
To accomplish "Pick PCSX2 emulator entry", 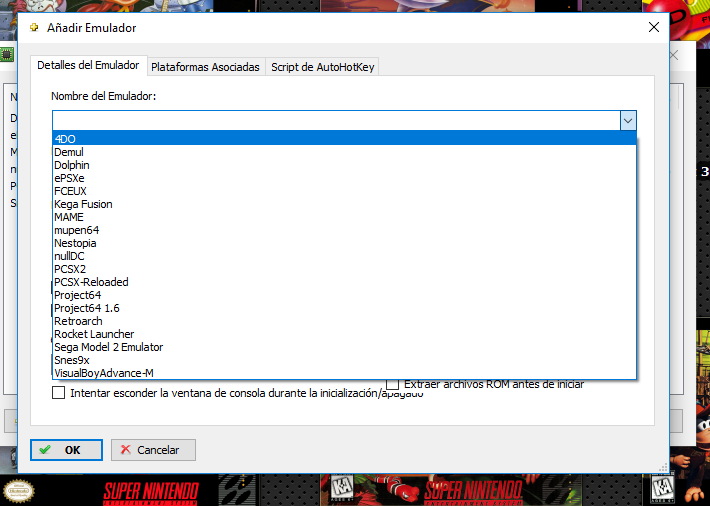I will click(344, 269).
